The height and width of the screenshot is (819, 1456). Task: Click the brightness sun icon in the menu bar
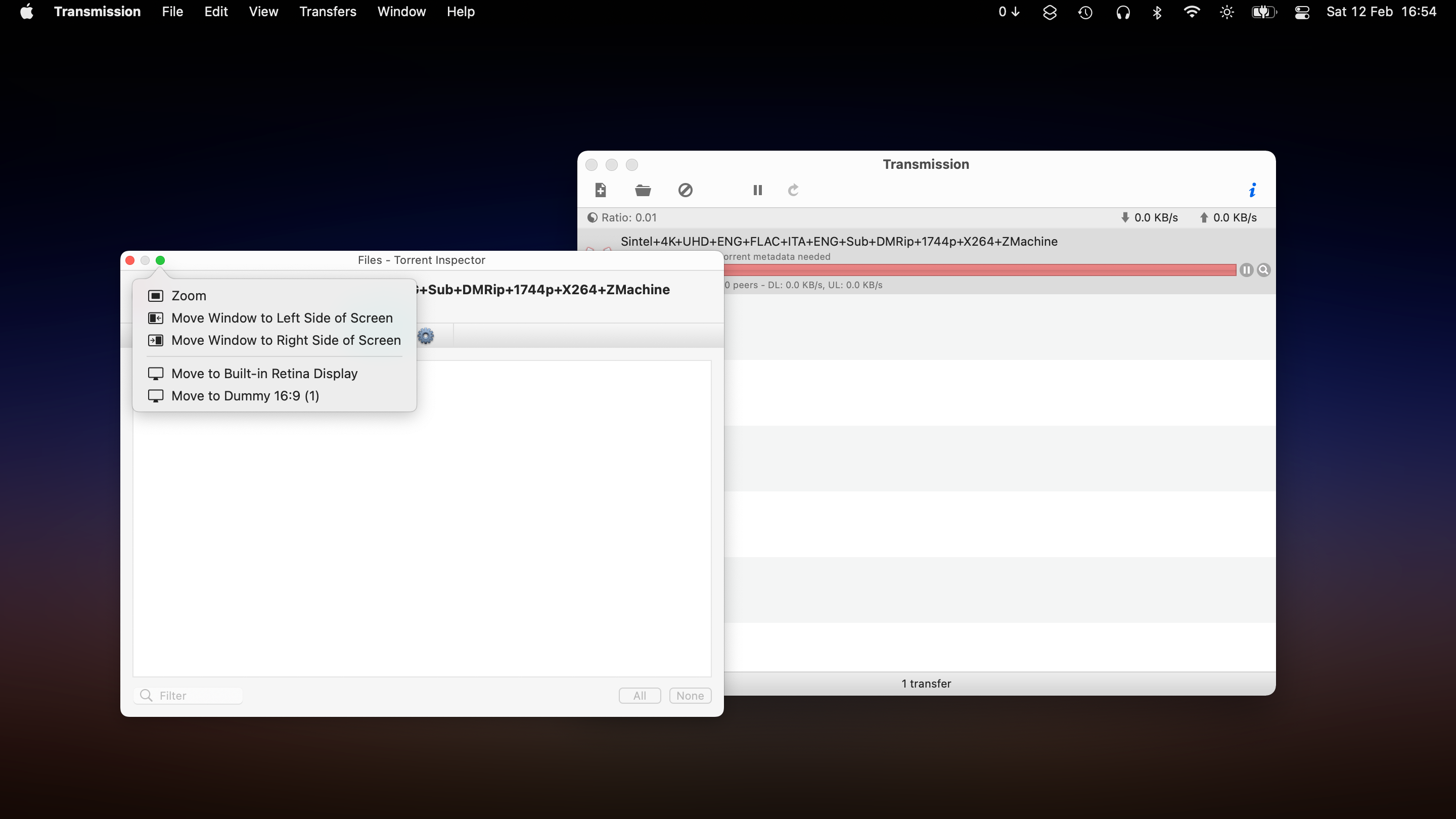pos(1226,12)
